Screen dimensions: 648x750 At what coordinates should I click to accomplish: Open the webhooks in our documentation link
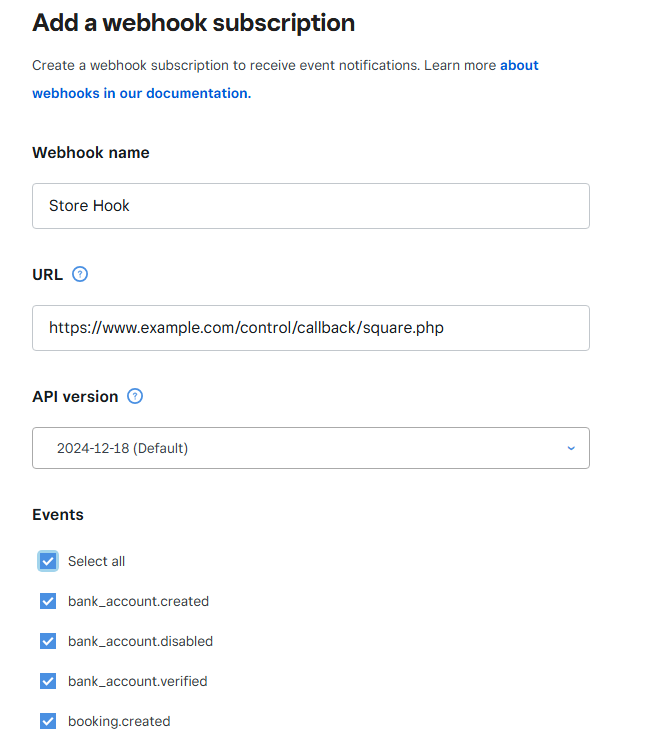142,93
